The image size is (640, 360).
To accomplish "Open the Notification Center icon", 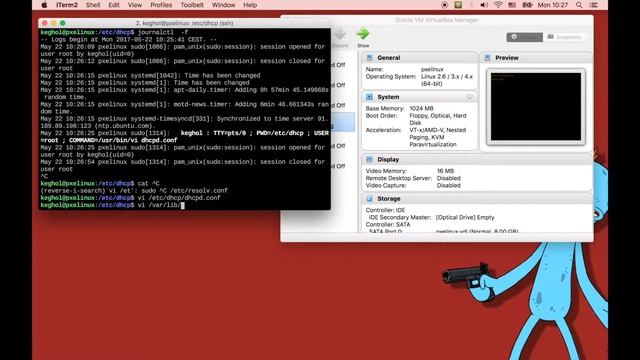I will pos(594,5).
